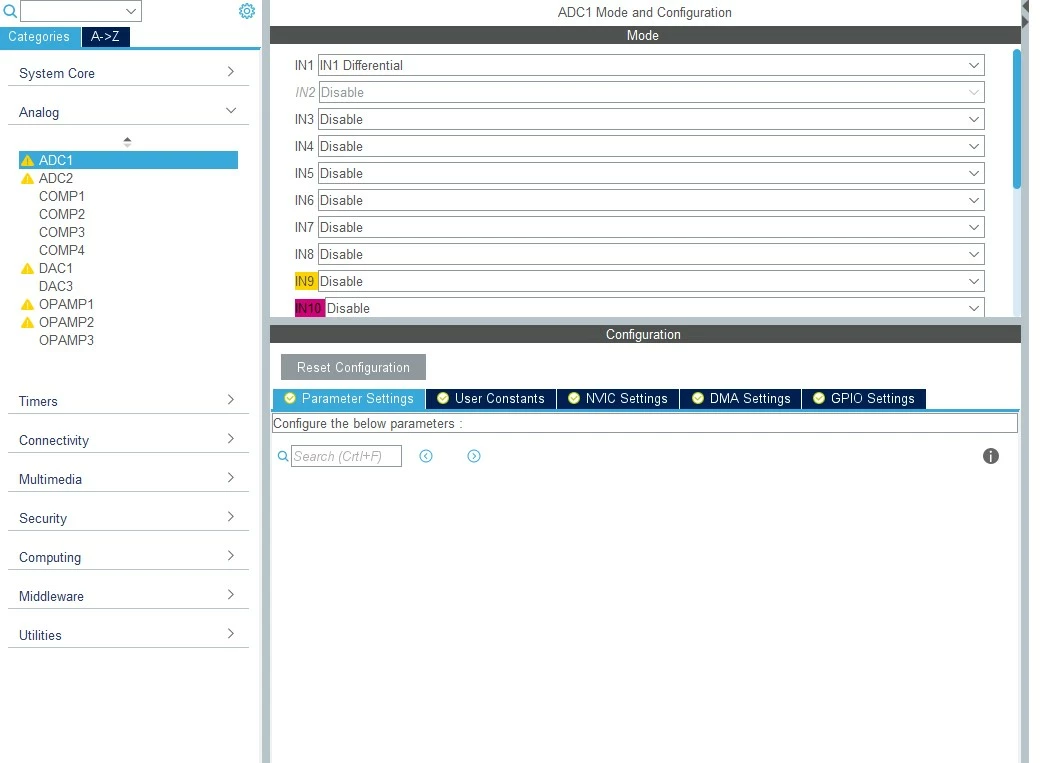Screen dimensions: 1049x763
Task: Click the Reset Configuration button
Action: [x=353, y=367]
